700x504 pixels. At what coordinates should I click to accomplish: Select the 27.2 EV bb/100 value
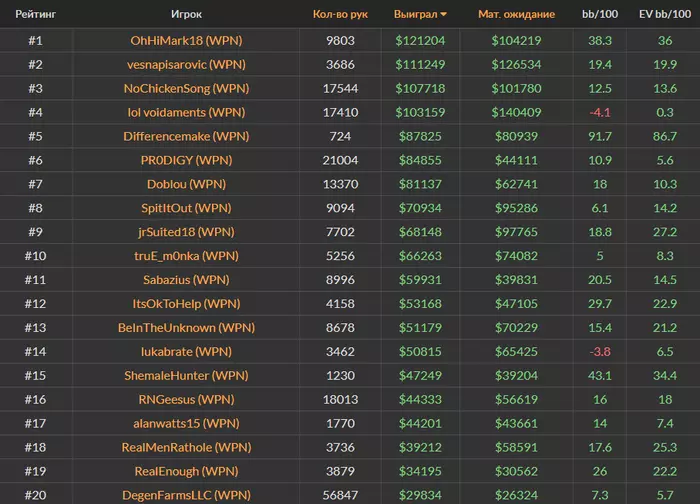click(665, 232)
